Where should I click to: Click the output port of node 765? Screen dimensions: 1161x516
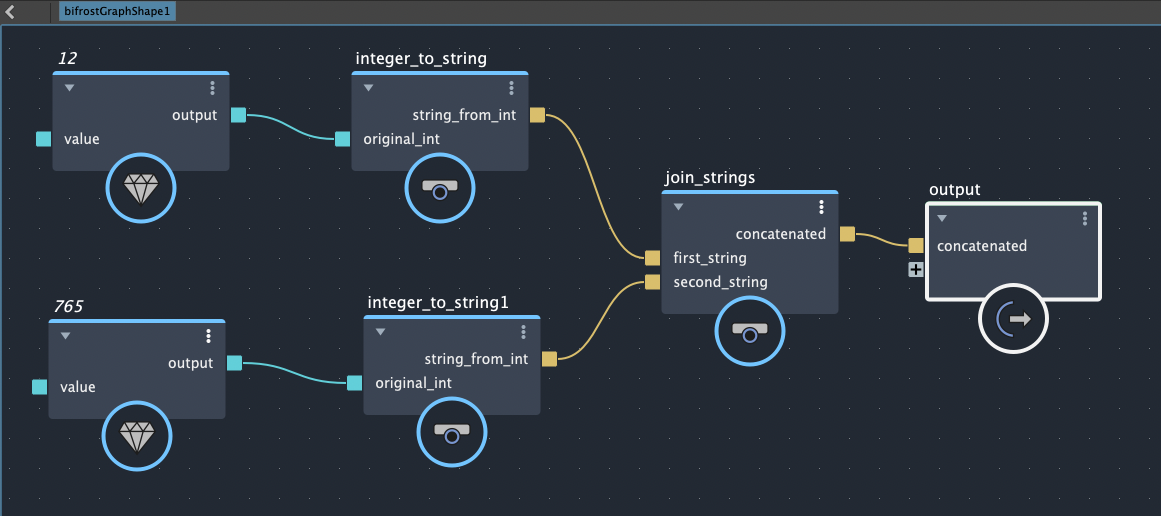[x=235, y=363]
